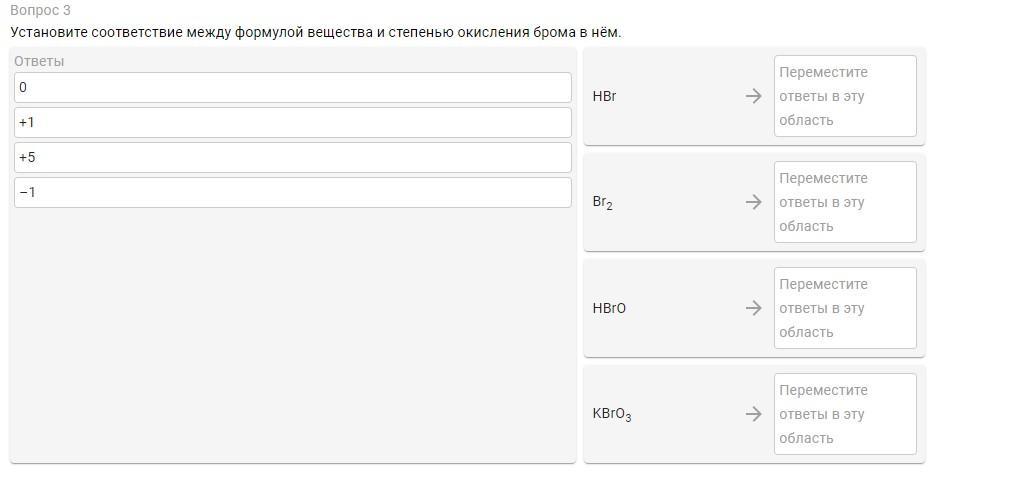
Task: Click the arrow icon next to HBr
Action: (x=753, y=96)
